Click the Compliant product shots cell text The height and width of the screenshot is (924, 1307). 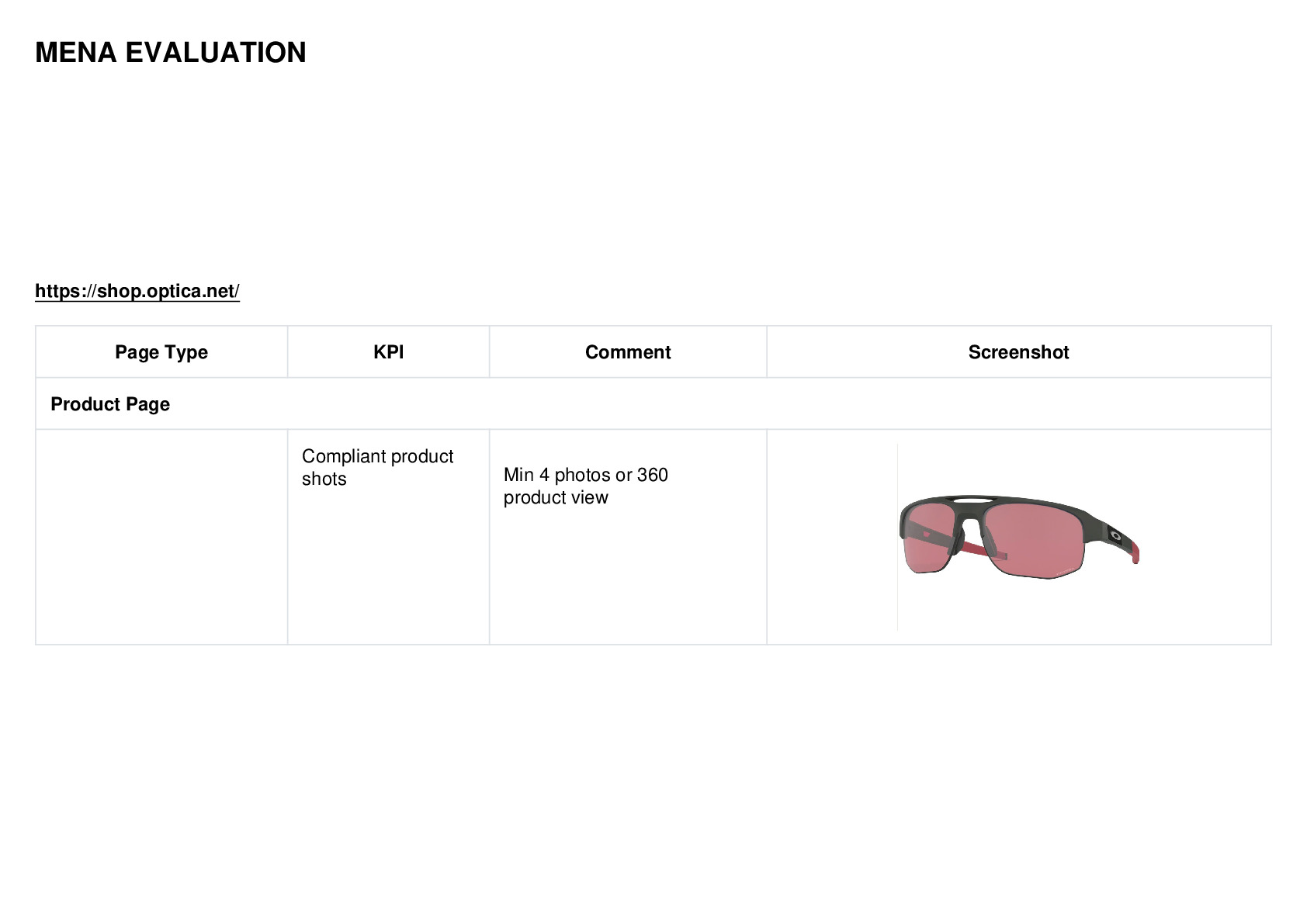[x=377, y=467]
